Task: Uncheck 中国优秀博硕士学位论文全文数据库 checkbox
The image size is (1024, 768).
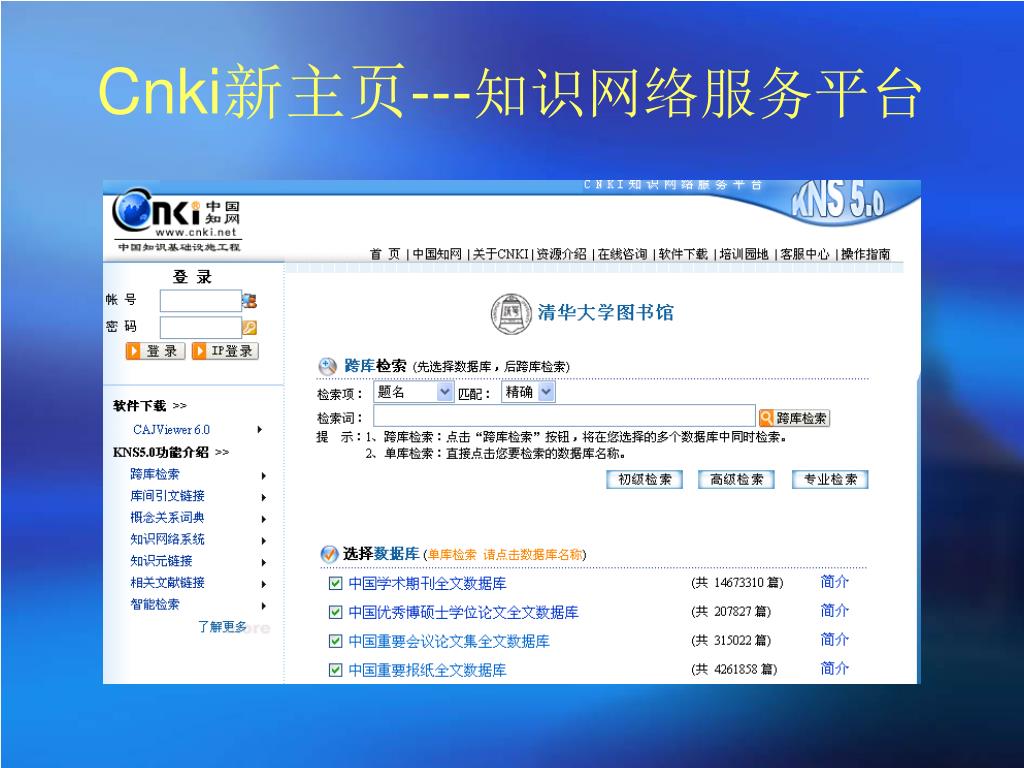Action: pos(335,612)
